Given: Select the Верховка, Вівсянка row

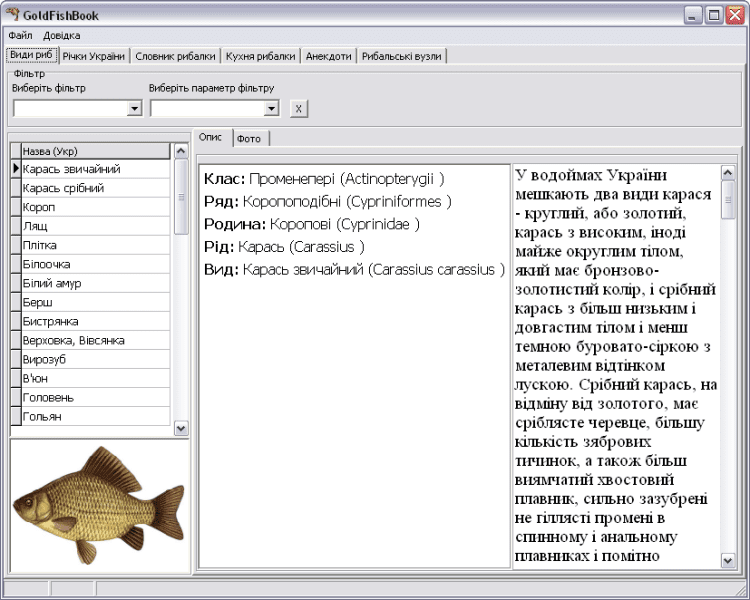Looking at the screenshot, I should (x=96, y=341).
